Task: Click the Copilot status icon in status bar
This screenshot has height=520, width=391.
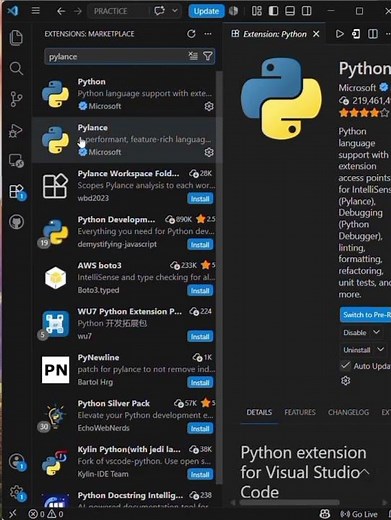Action: (325, 514)
